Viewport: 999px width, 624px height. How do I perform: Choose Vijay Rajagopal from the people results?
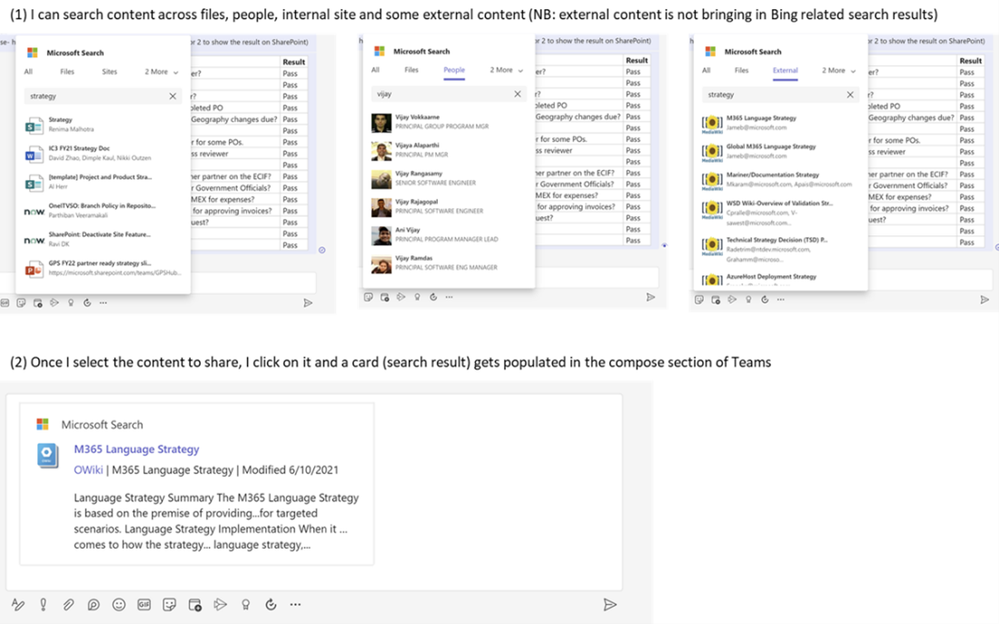click(x=449, y=206)
